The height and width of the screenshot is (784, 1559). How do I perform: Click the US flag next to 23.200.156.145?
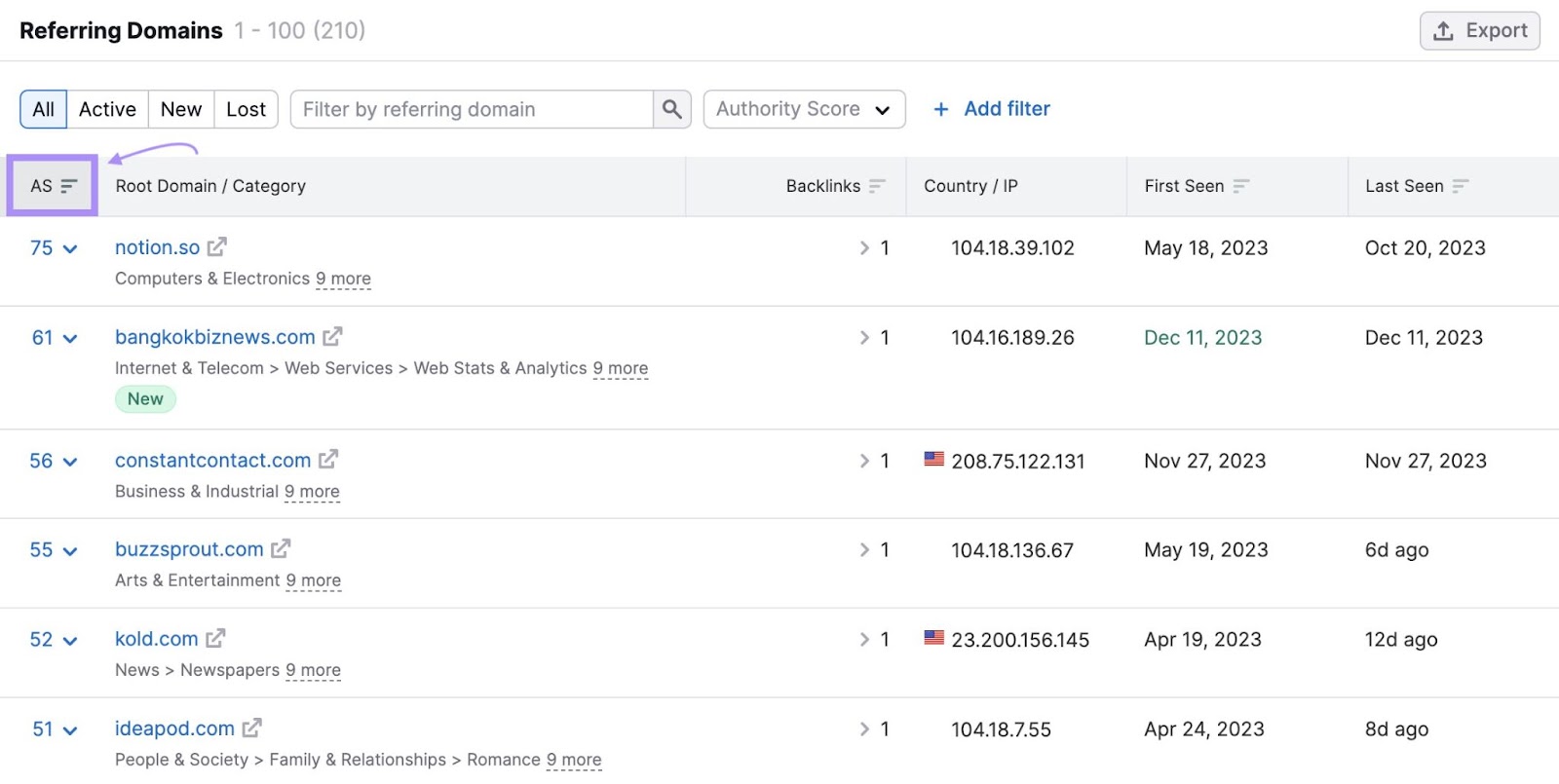[x=933, y=638]
